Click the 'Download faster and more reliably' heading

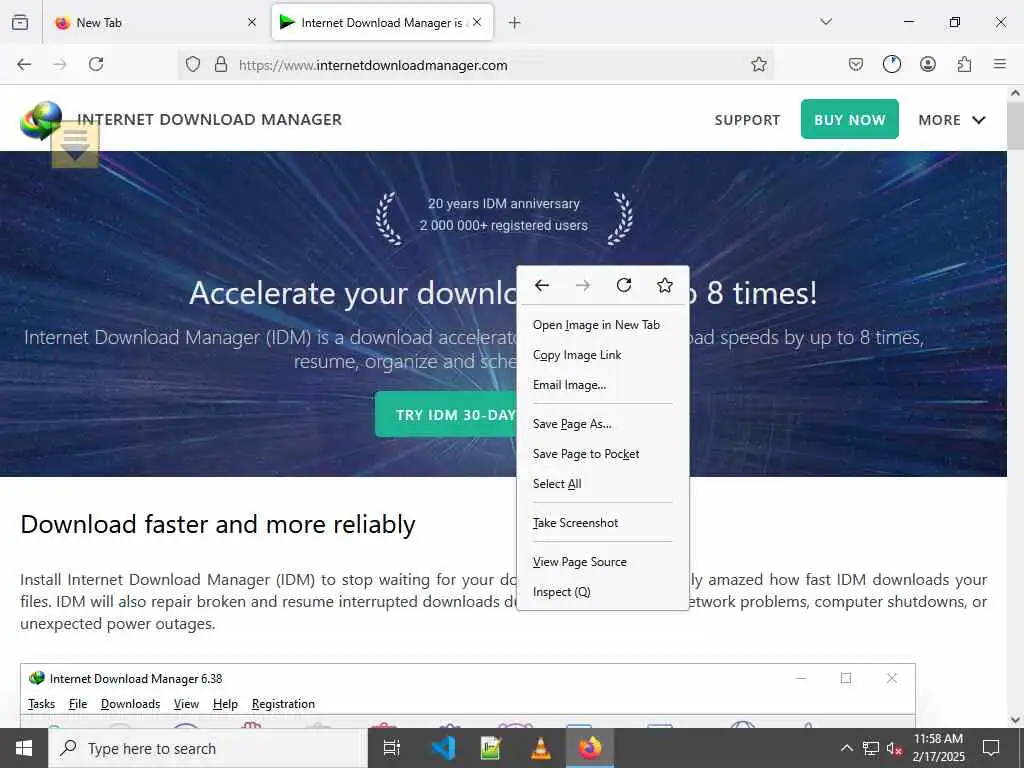coord(218,524)
